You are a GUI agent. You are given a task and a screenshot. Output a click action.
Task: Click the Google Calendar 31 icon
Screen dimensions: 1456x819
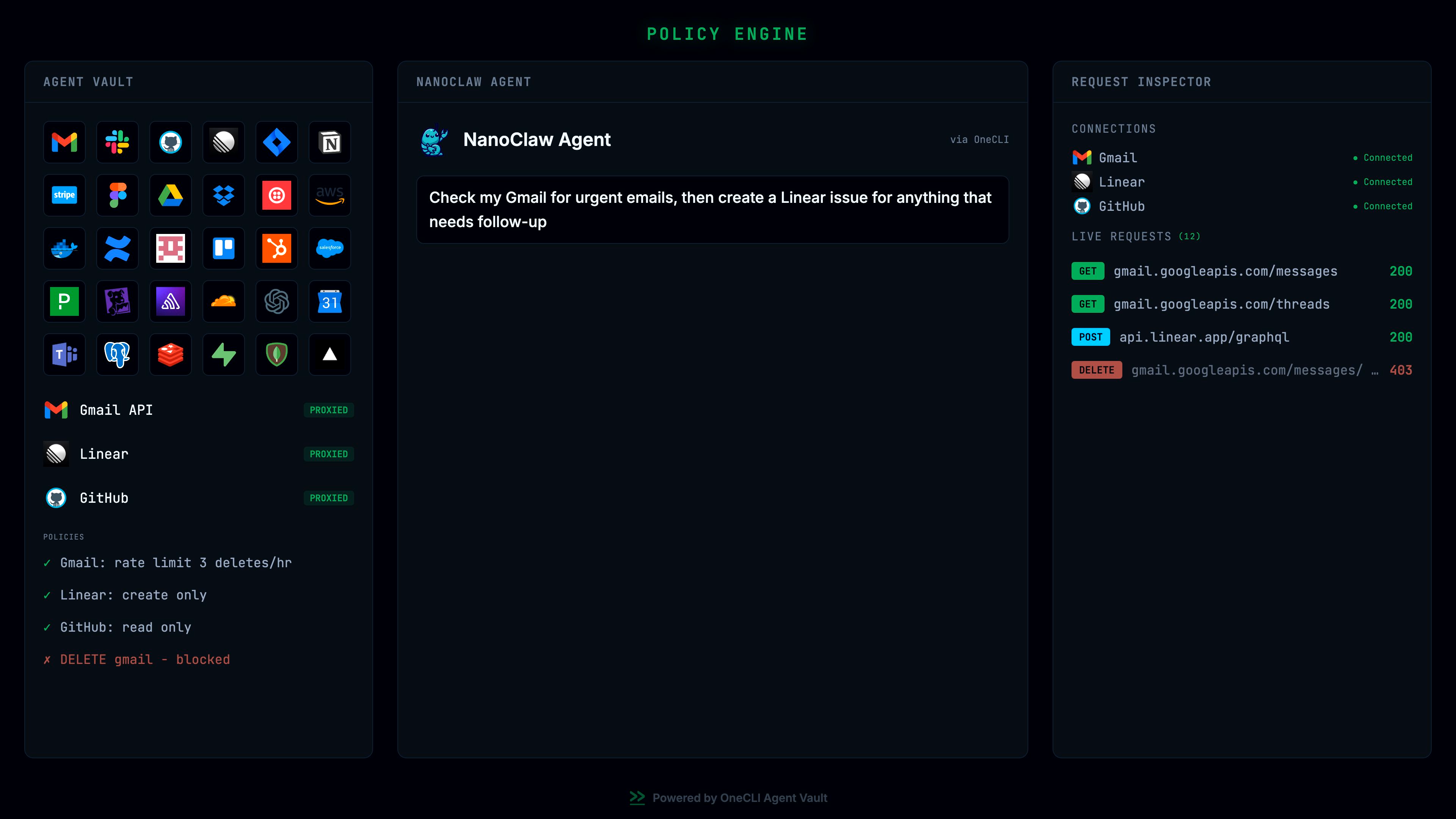330,301
